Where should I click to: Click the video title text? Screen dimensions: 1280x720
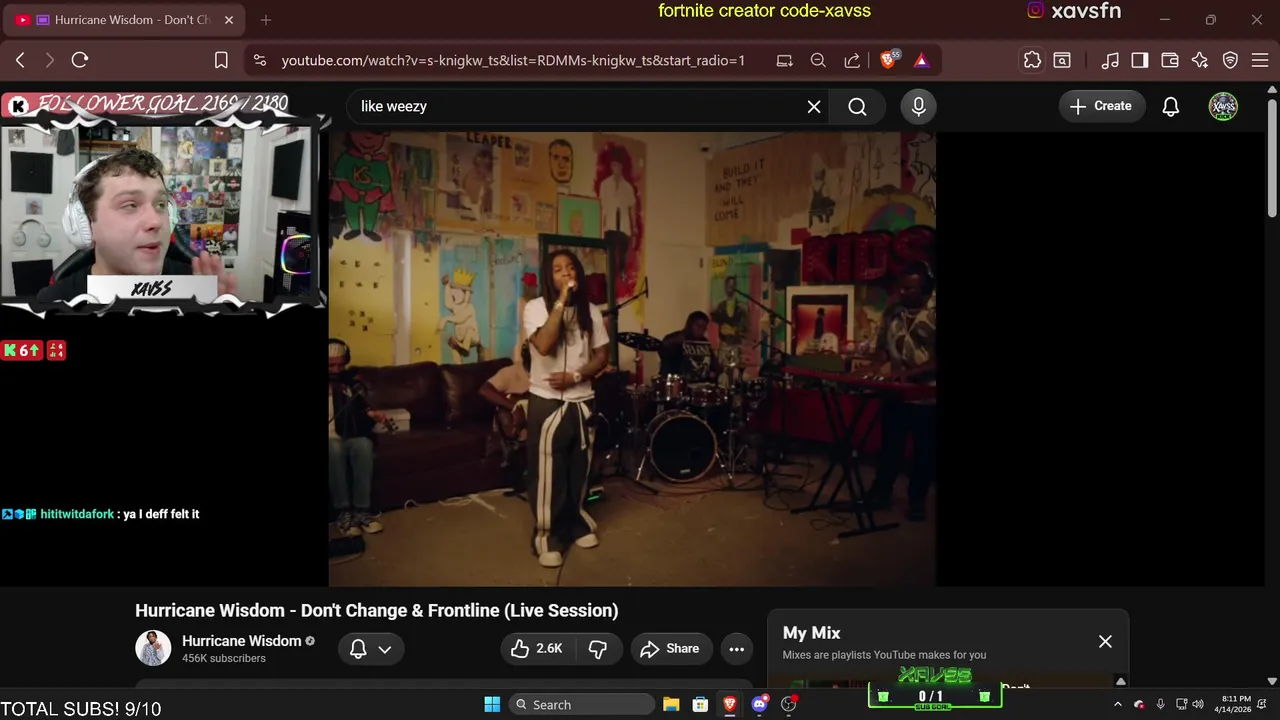tap(377, 610)
